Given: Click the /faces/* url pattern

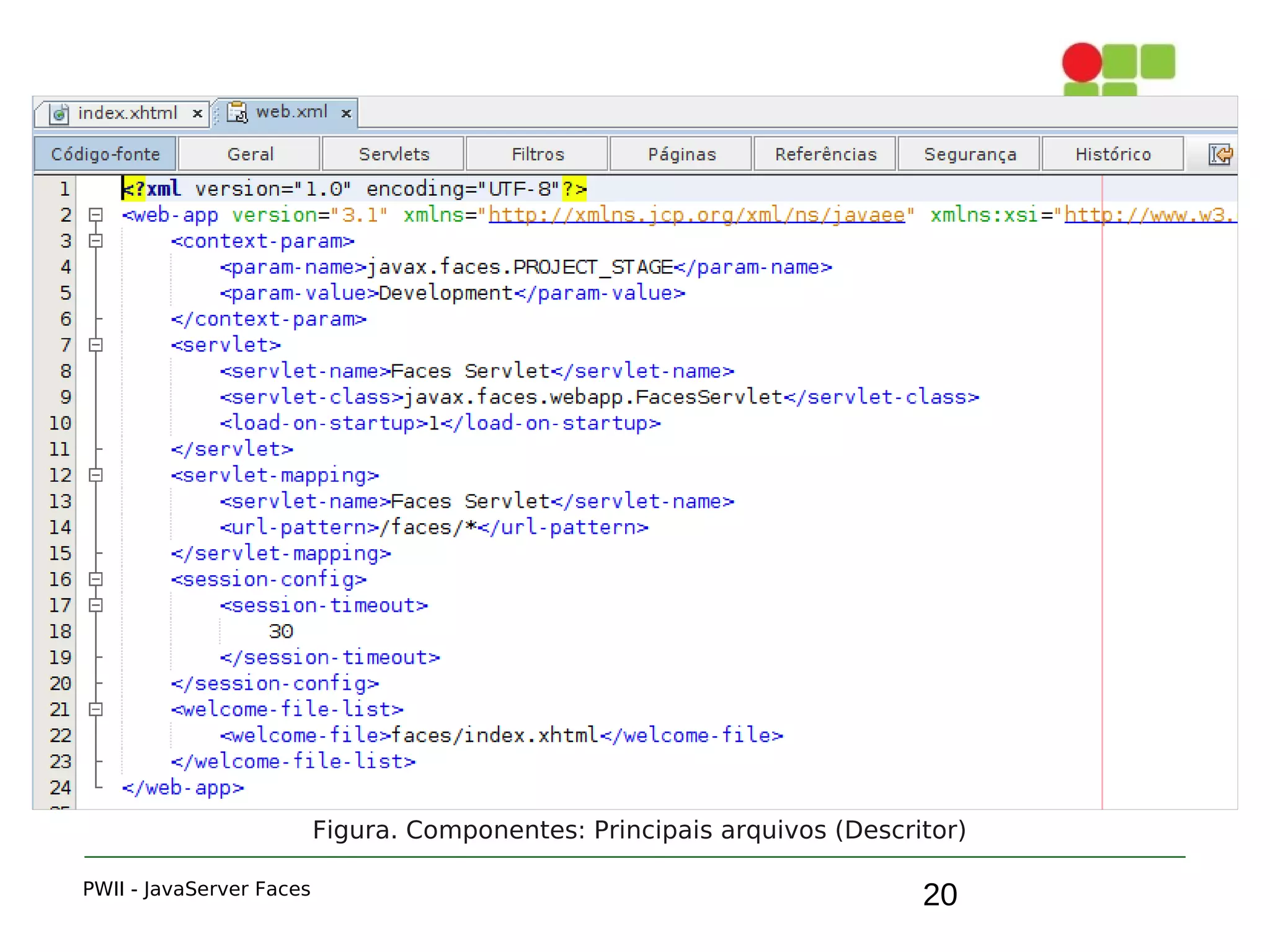Looking at the screenshot, I should click(427, 527).
